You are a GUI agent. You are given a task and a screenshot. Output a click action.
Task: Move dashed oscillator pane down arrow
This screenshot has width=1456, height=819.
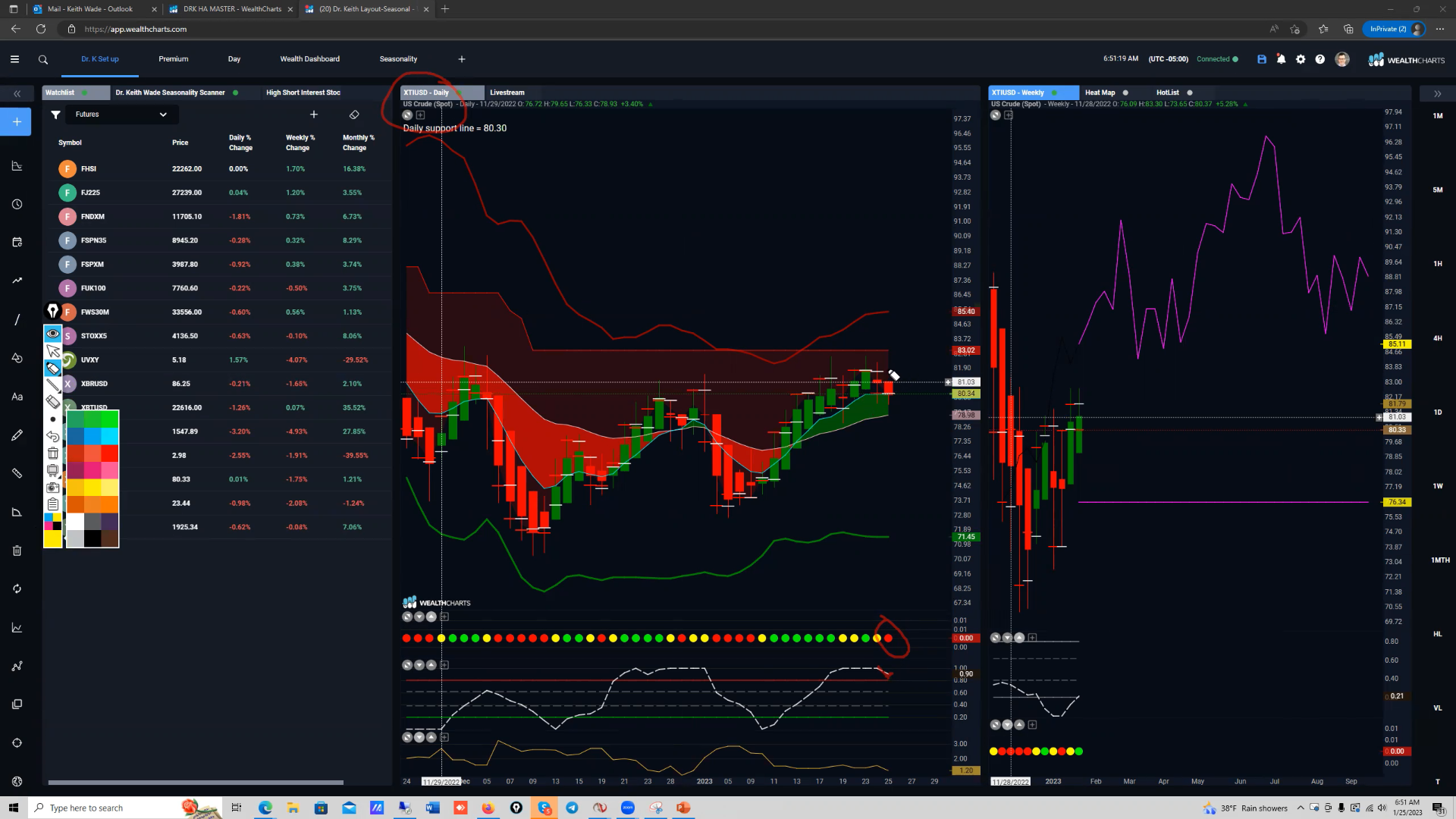[419, 665]
